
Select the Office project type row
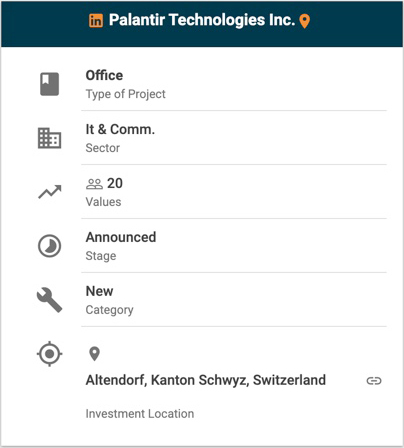click(x=234, y=84)
